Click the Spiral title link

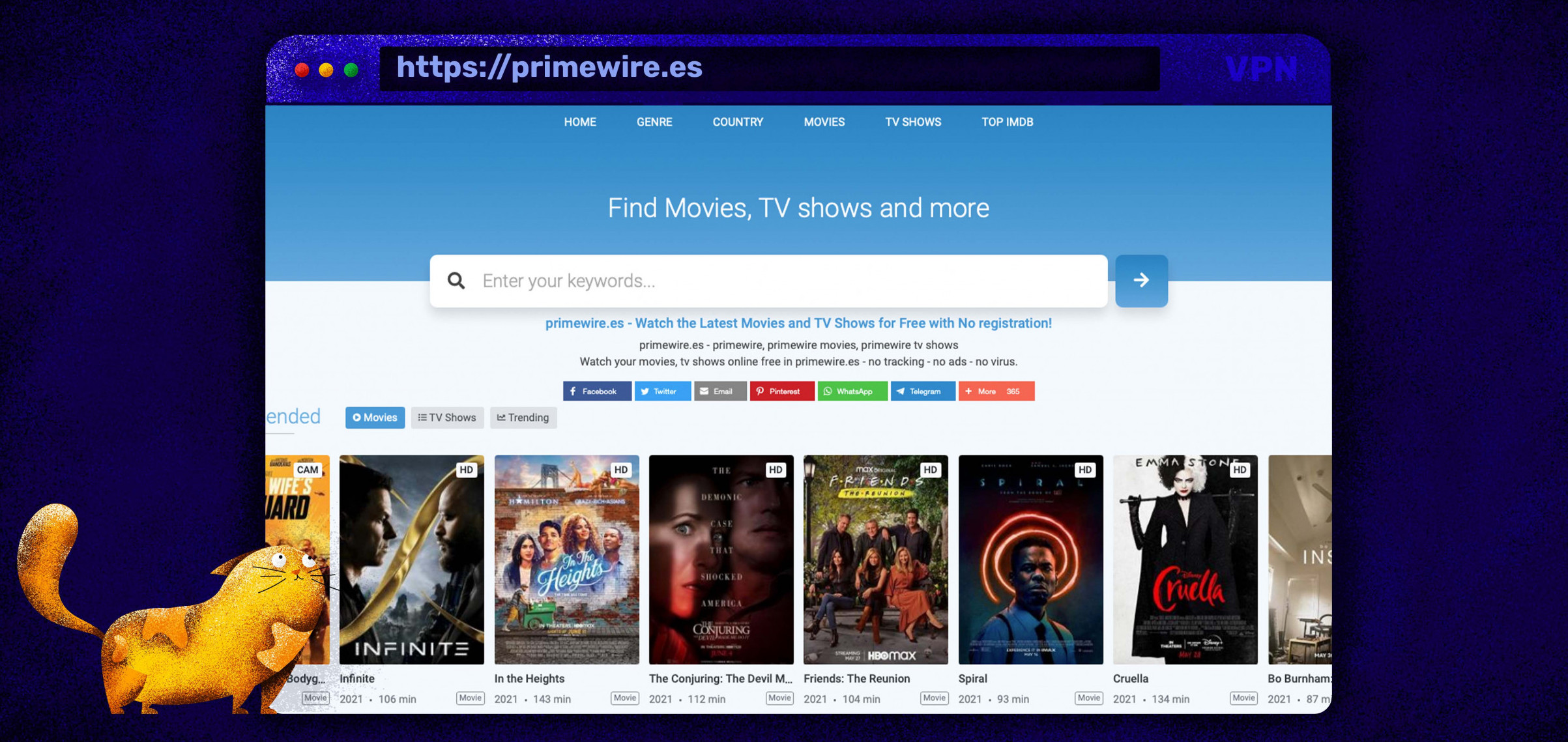tap(973, 678)
